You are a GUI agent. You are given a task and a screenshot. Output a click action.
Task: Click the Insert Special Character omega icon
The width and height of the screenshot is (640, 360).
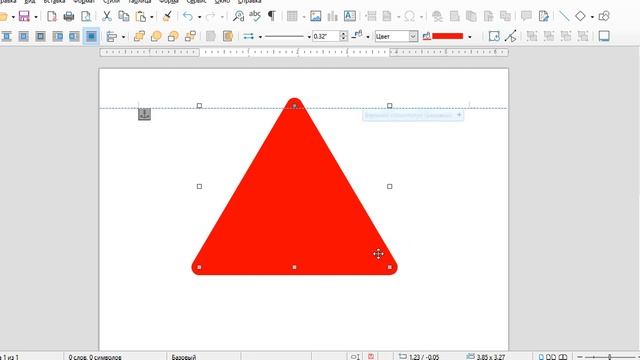tap(409, 16)
